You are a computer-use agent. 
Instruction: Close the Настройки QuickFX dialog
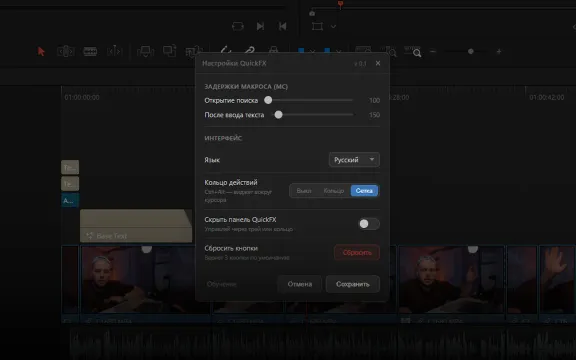378,63
